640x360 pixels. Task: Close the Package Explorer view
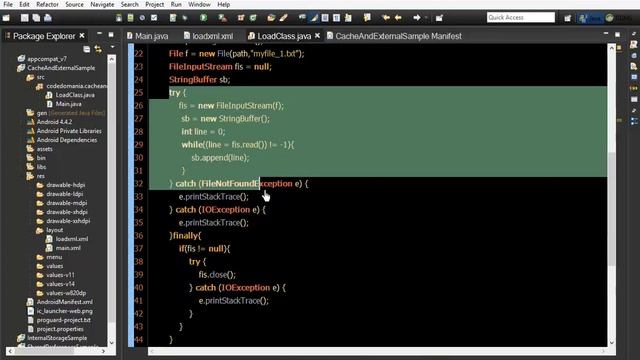coord(82,36)
